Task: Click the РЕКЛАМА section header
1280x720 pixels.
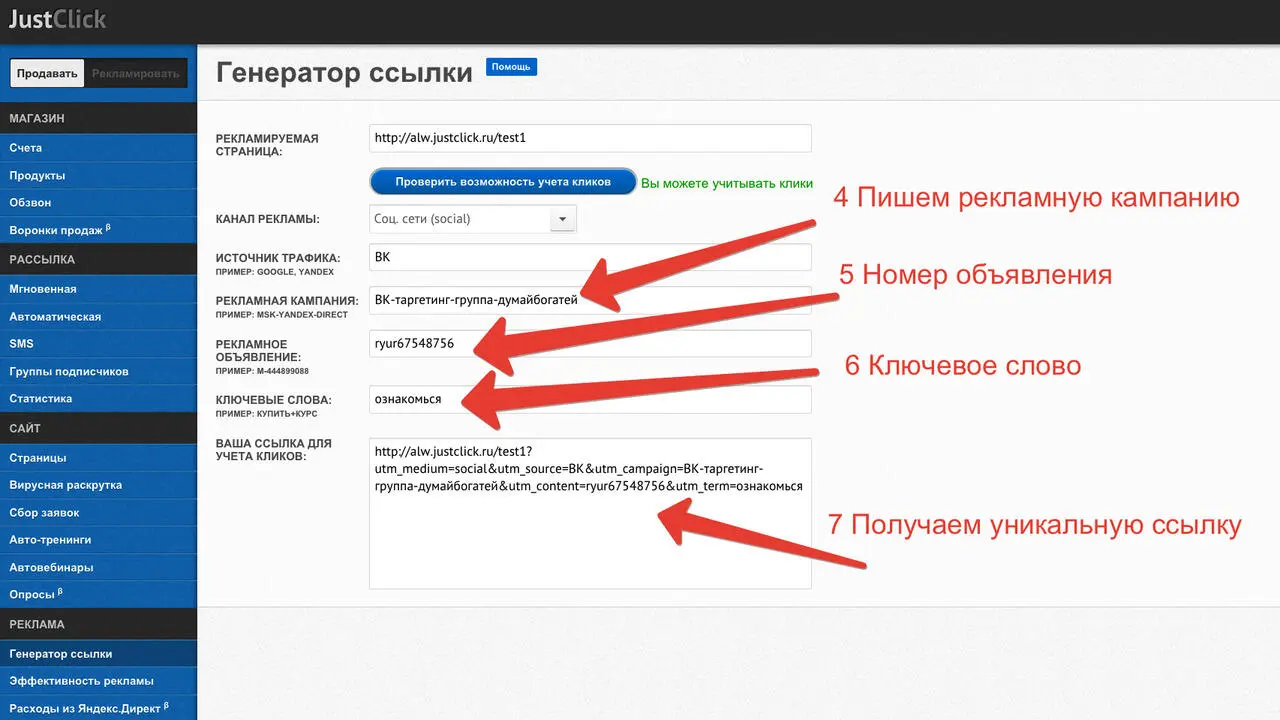Action: coord(98,624)
